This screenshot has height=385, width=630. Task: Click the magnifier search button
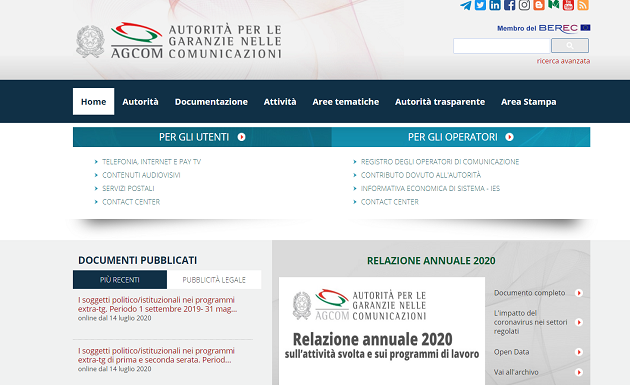coord(570,46)
